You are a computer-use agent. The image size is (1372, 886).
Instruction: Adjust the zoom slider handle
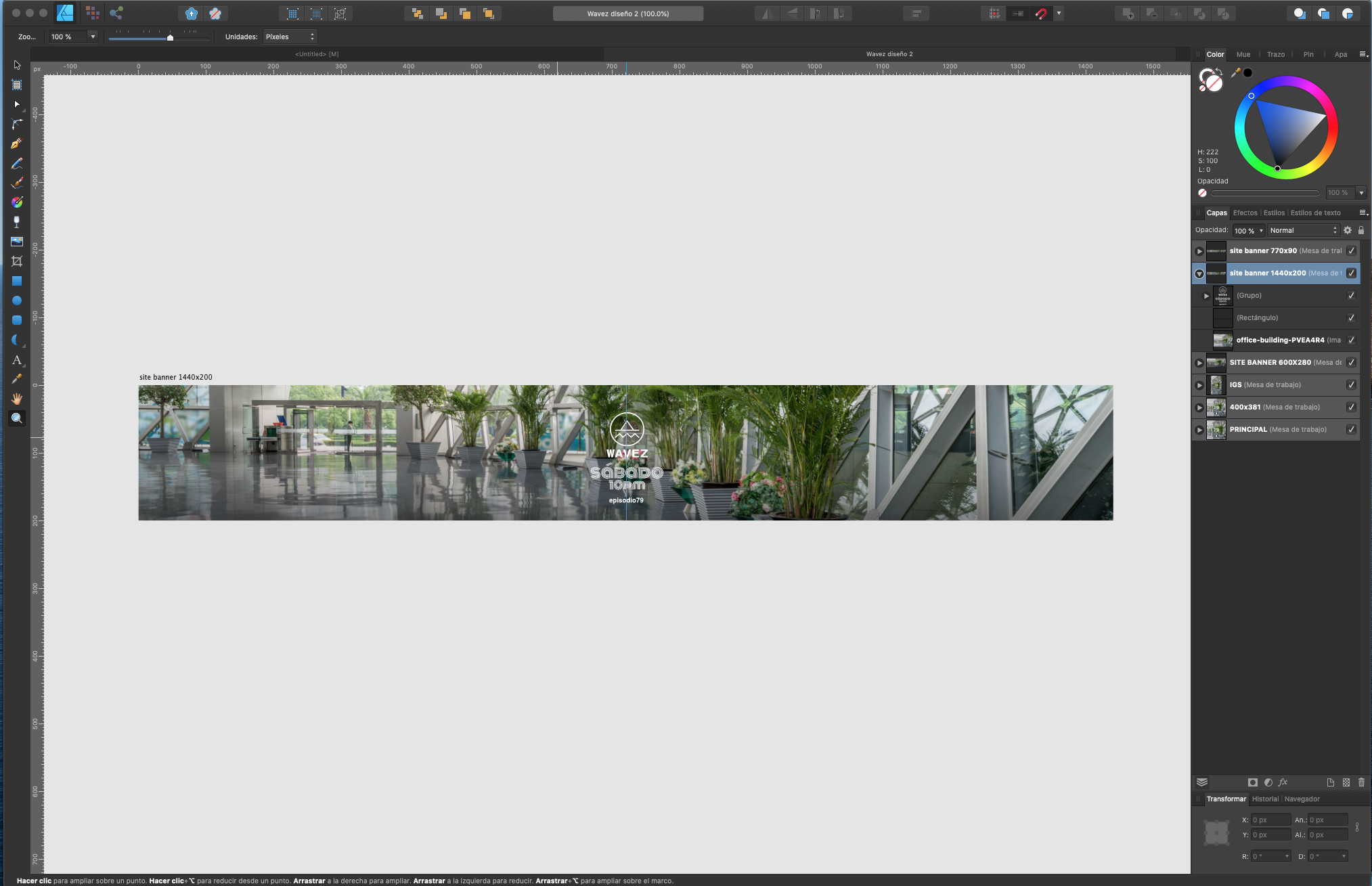coord(170,38)
